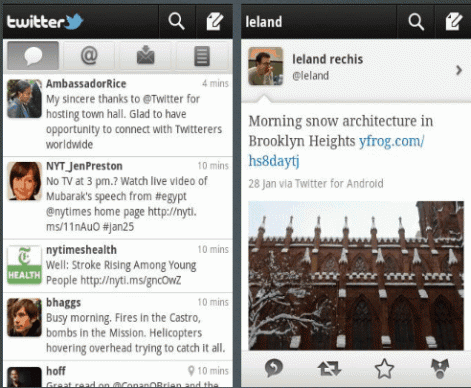Compose a new tweet from timeline screen

pyautogui.click(x=214, y=22)
